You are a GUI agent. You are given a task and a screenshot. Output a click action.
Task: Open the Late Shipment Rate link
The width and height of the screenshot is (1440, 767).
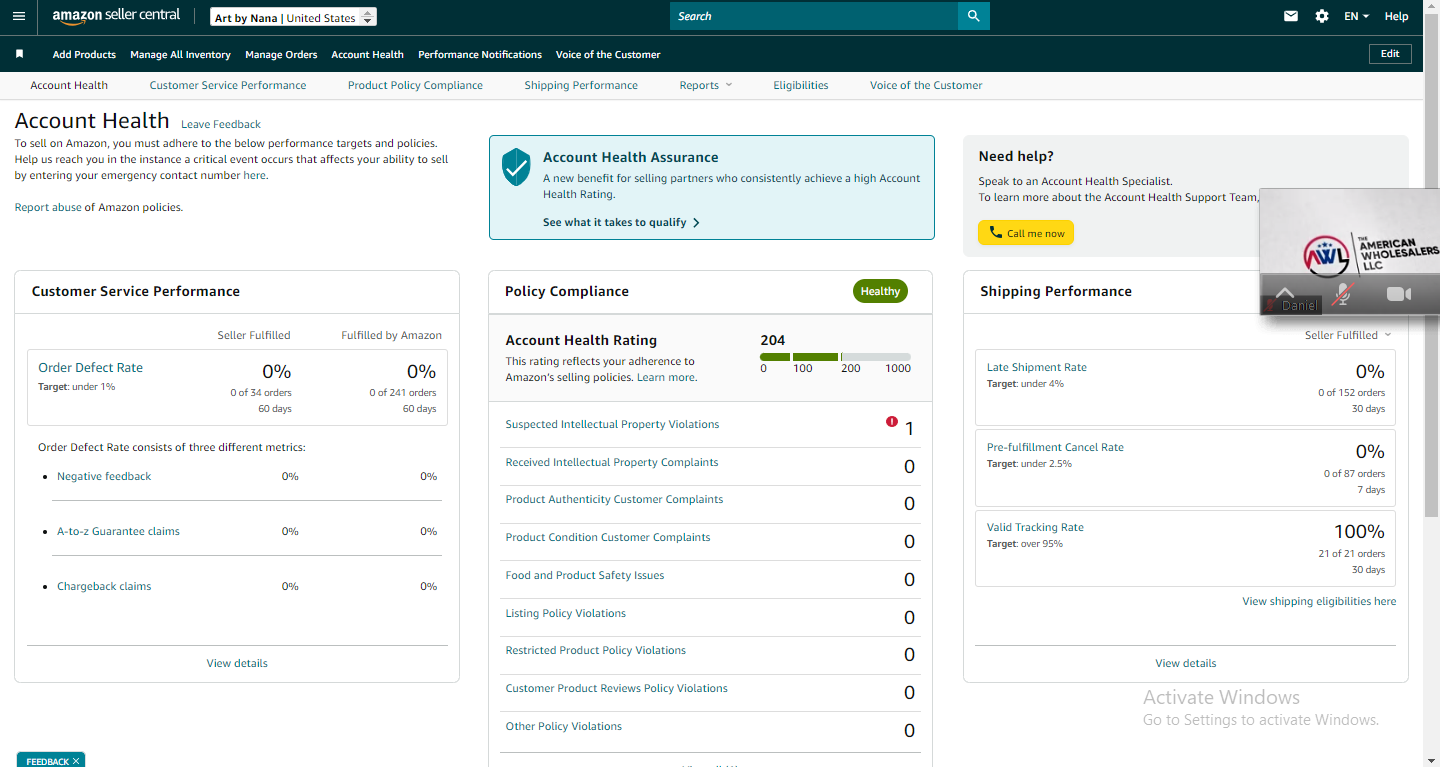pyautogui.click(x=1037, y=367)
